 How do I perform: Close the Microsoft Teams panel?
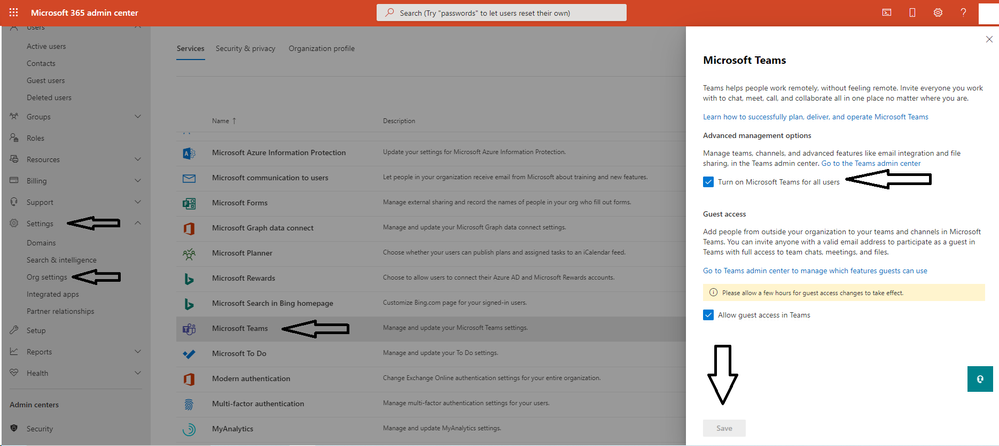tap(989, 40)
